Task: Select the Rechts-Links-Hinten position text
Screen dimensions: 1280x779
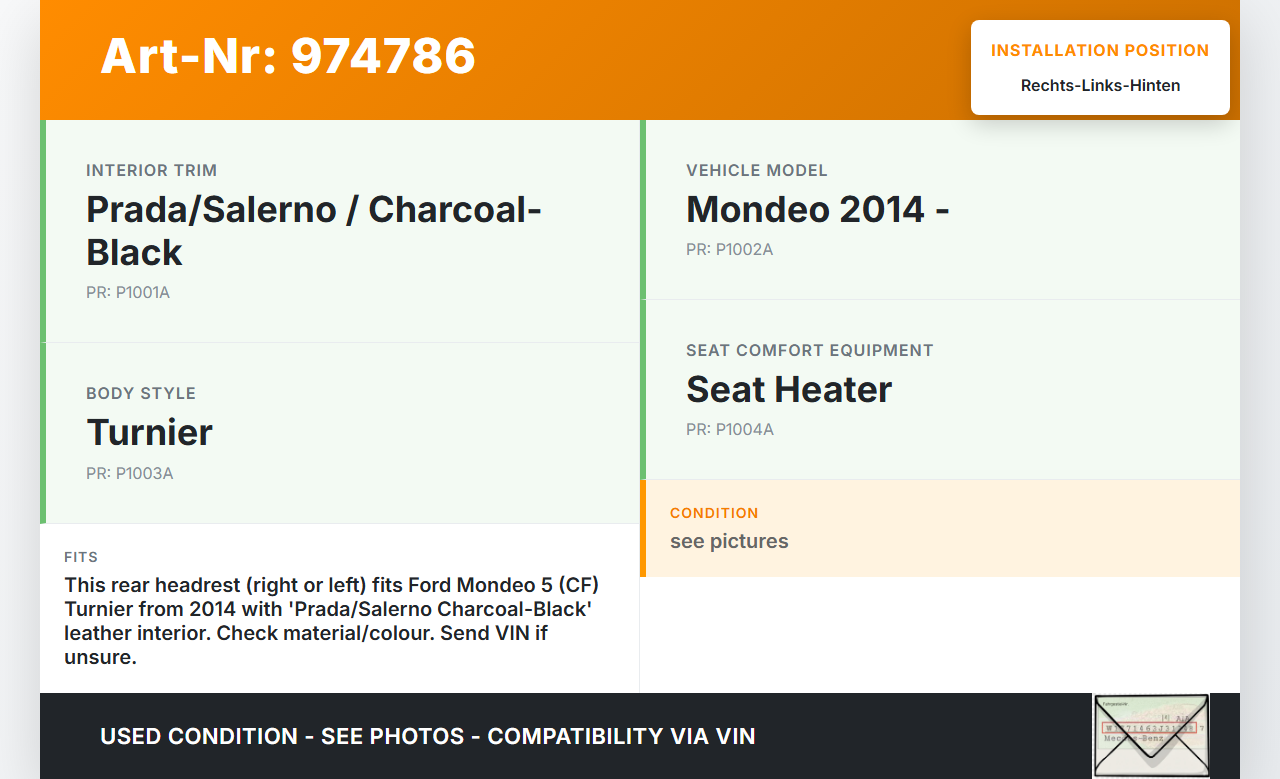Action: pyautogui.click(x=1100, y=86)
